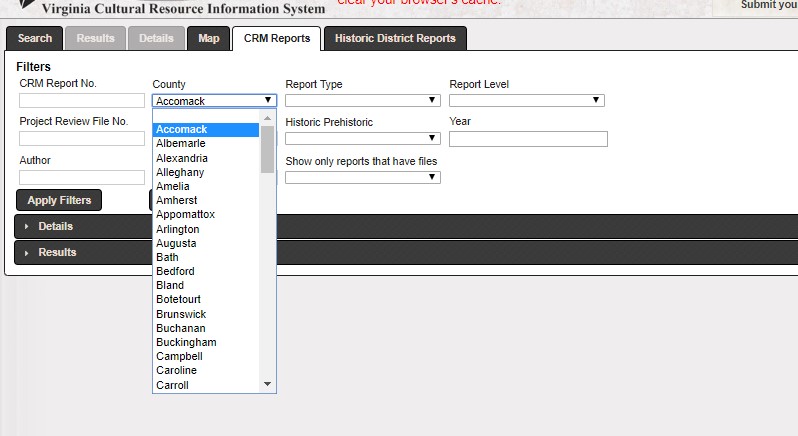The height and width of the screenshot is (436, 798).
Task: Open the Search tab
Action: [x=35, y=38]
